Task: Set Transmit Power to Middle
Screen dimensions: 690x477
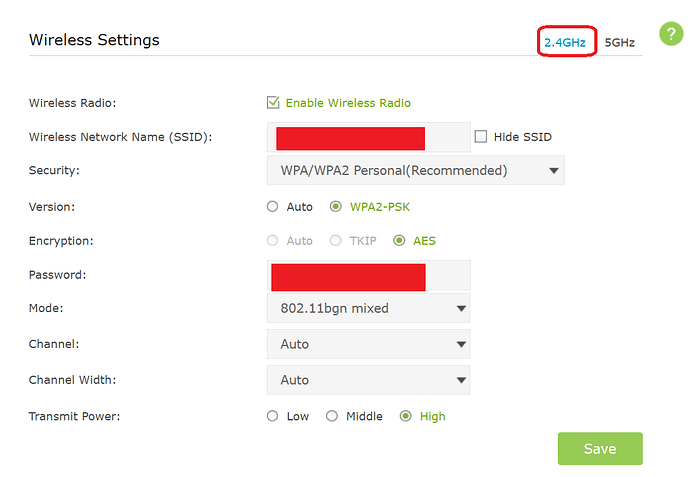Action: pyautogui.click(x=332, y=416)
